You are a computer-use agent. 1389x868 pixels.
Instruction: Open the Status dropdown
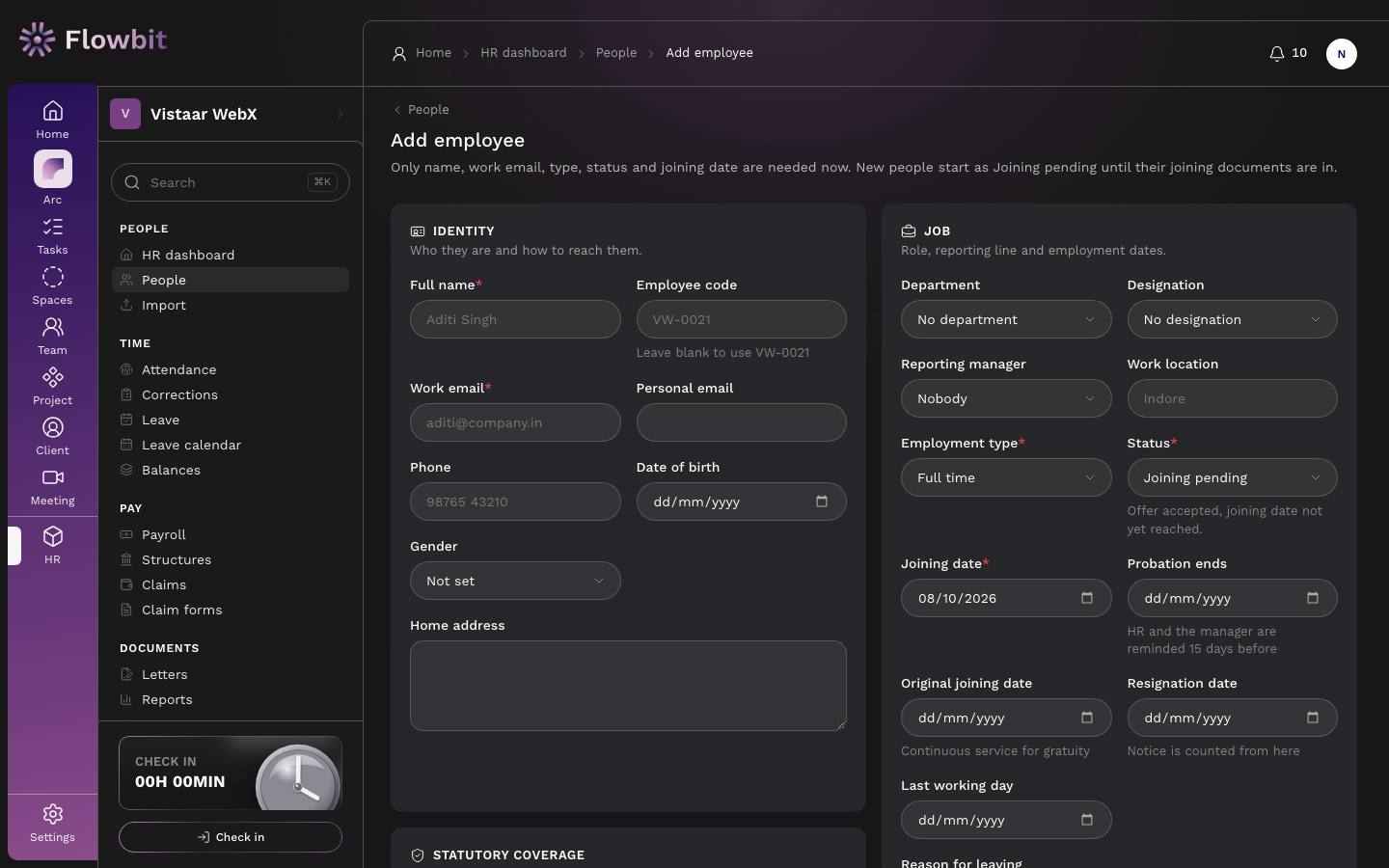[x=1232, y=477]
